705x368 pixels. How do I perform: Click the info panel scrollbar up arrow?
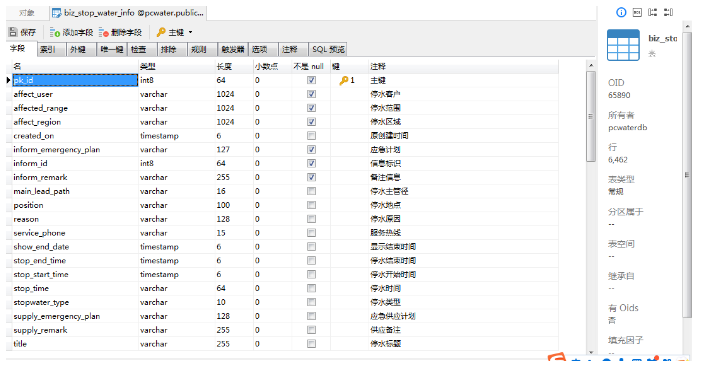[x=687, y=27]
